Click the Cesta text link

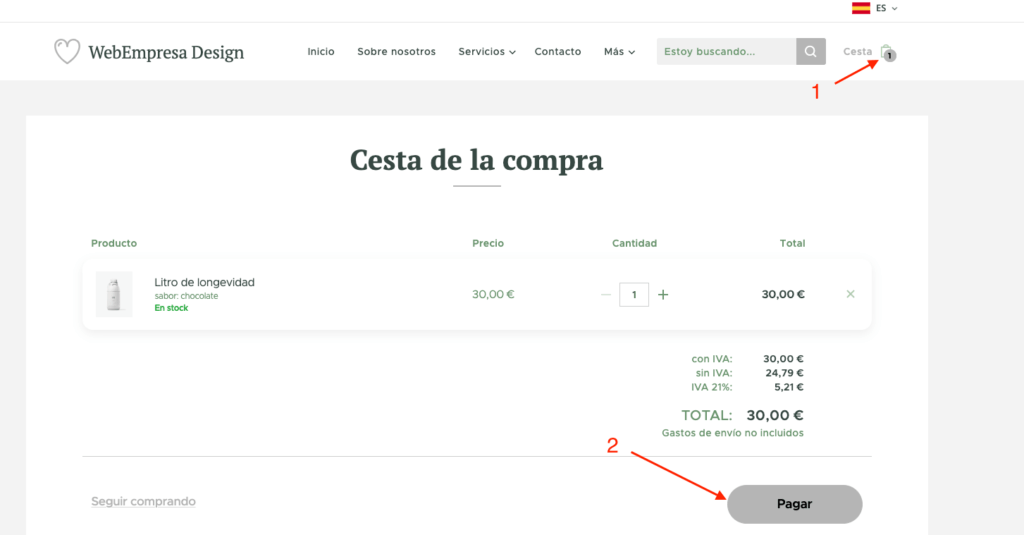pos(857,52)
